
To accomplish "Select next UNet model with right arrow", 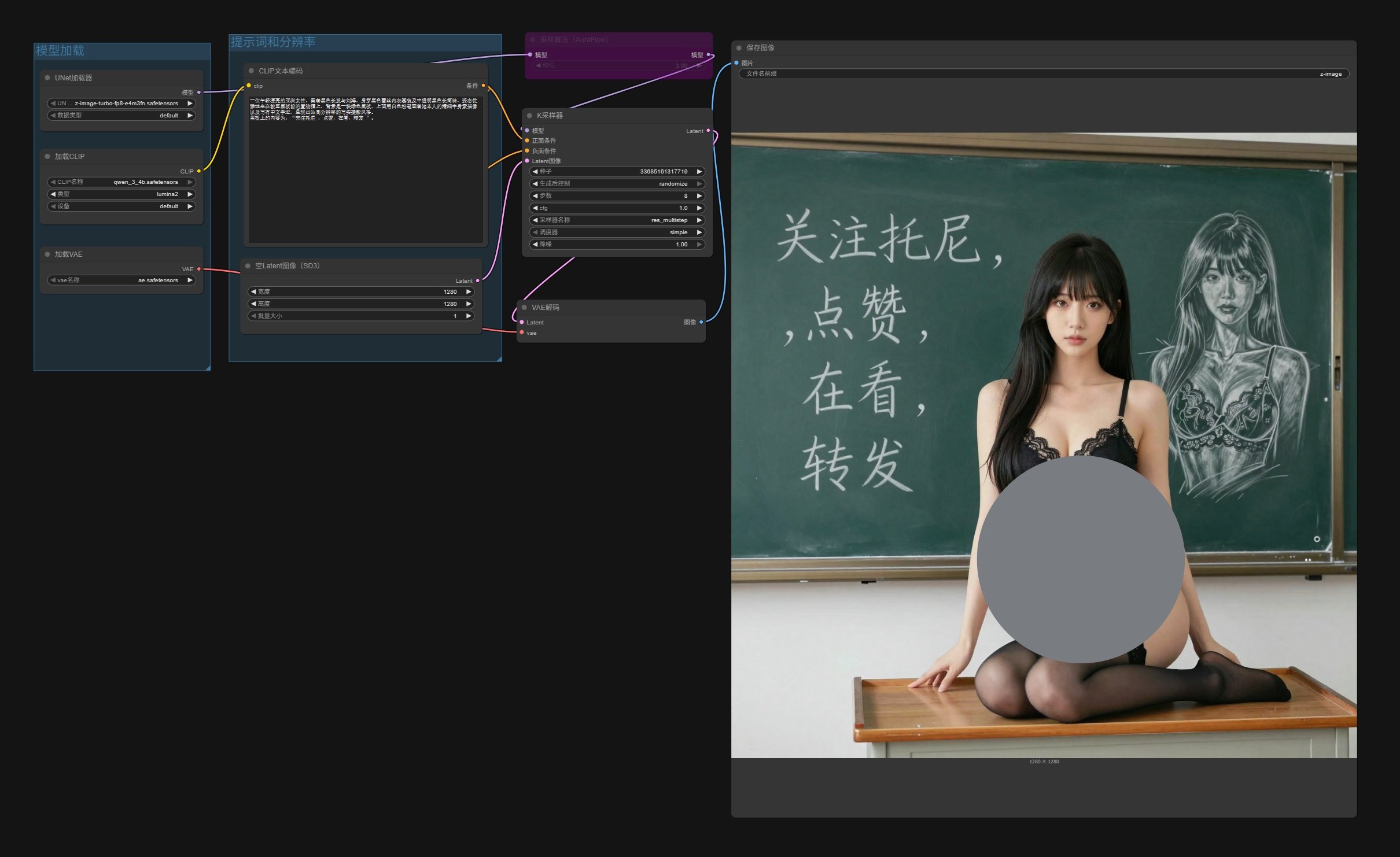I will pyautogui.click(x=190, y=103).
